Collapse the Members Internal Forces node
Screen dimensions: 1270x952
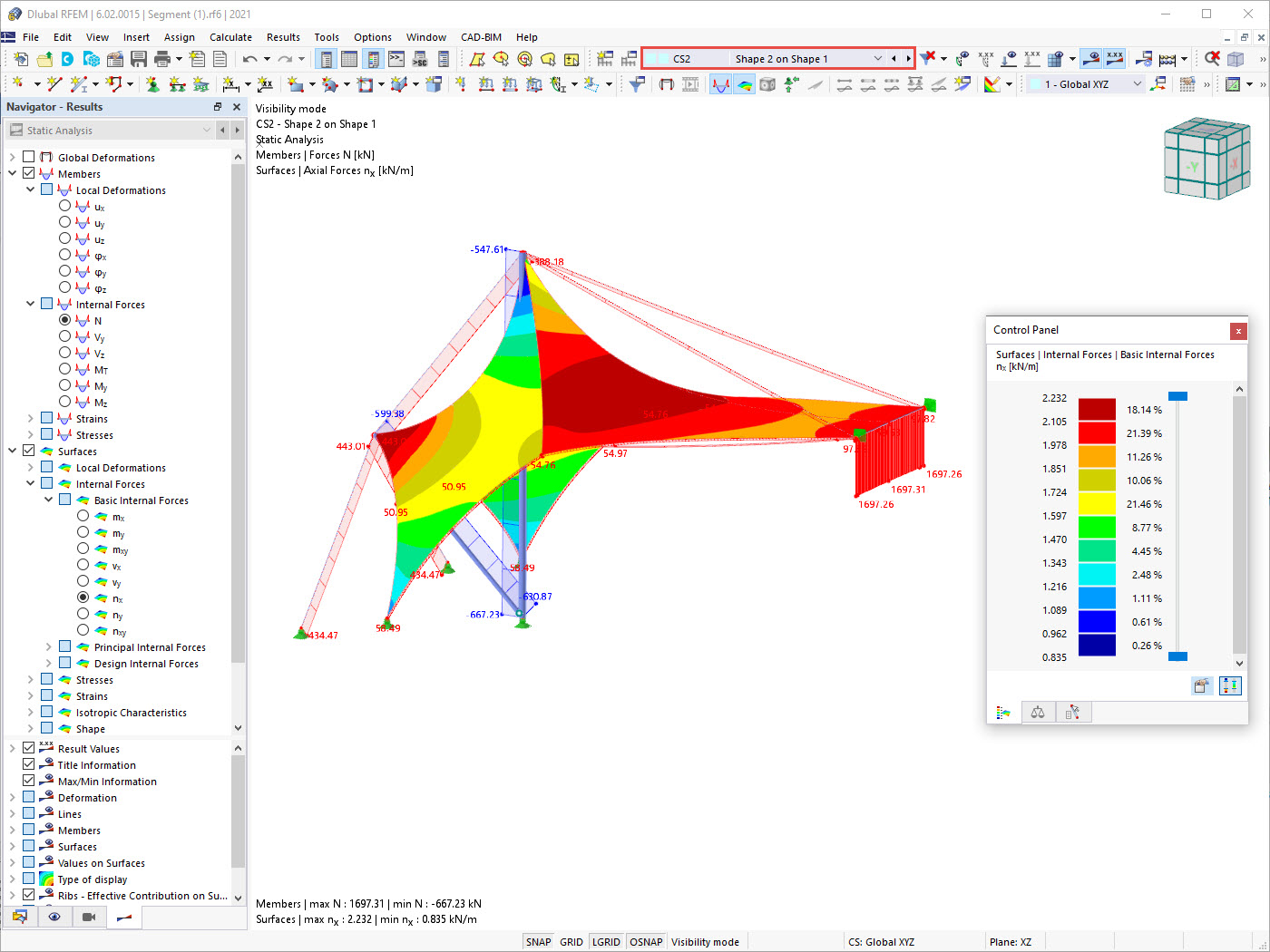coord(31,304)
